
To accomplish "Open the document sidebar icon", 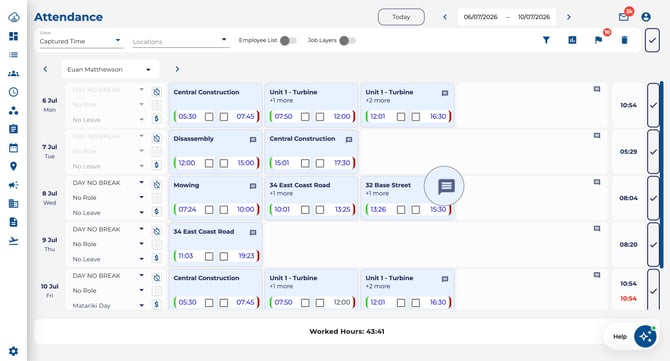I will point(13,222).
